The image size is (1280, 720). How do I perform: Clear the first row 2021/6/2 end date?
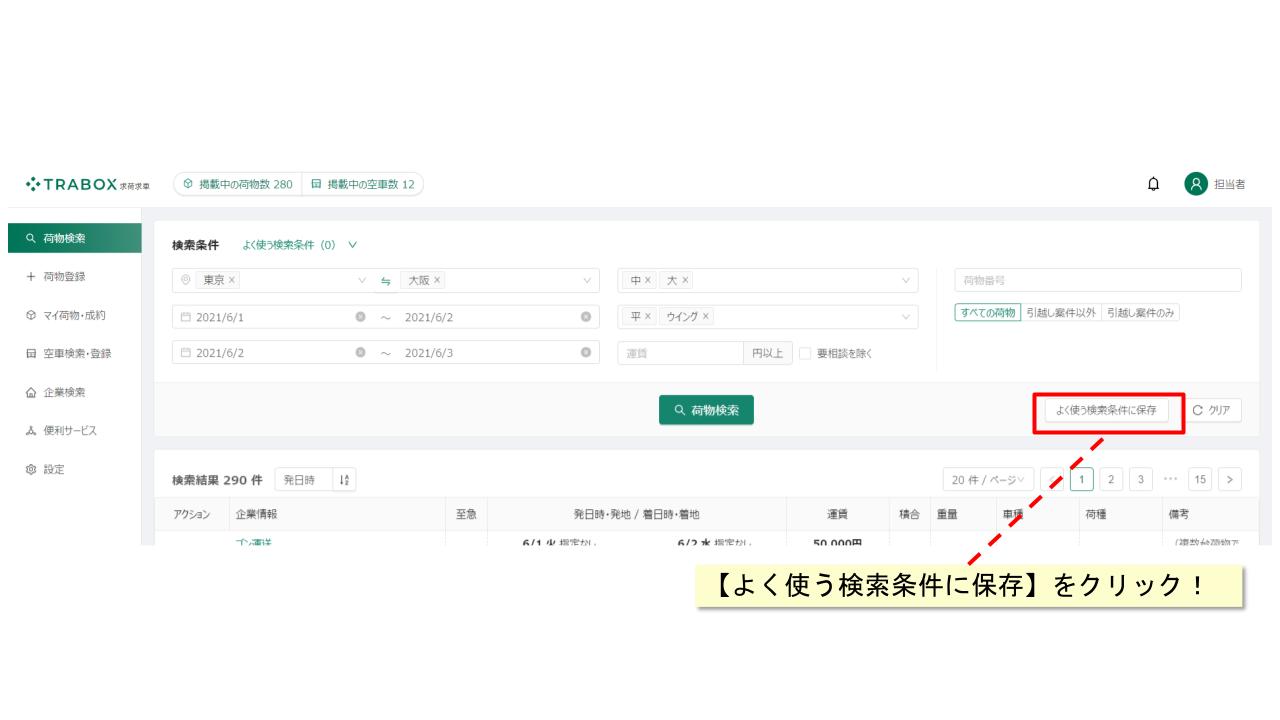[585, 317]
